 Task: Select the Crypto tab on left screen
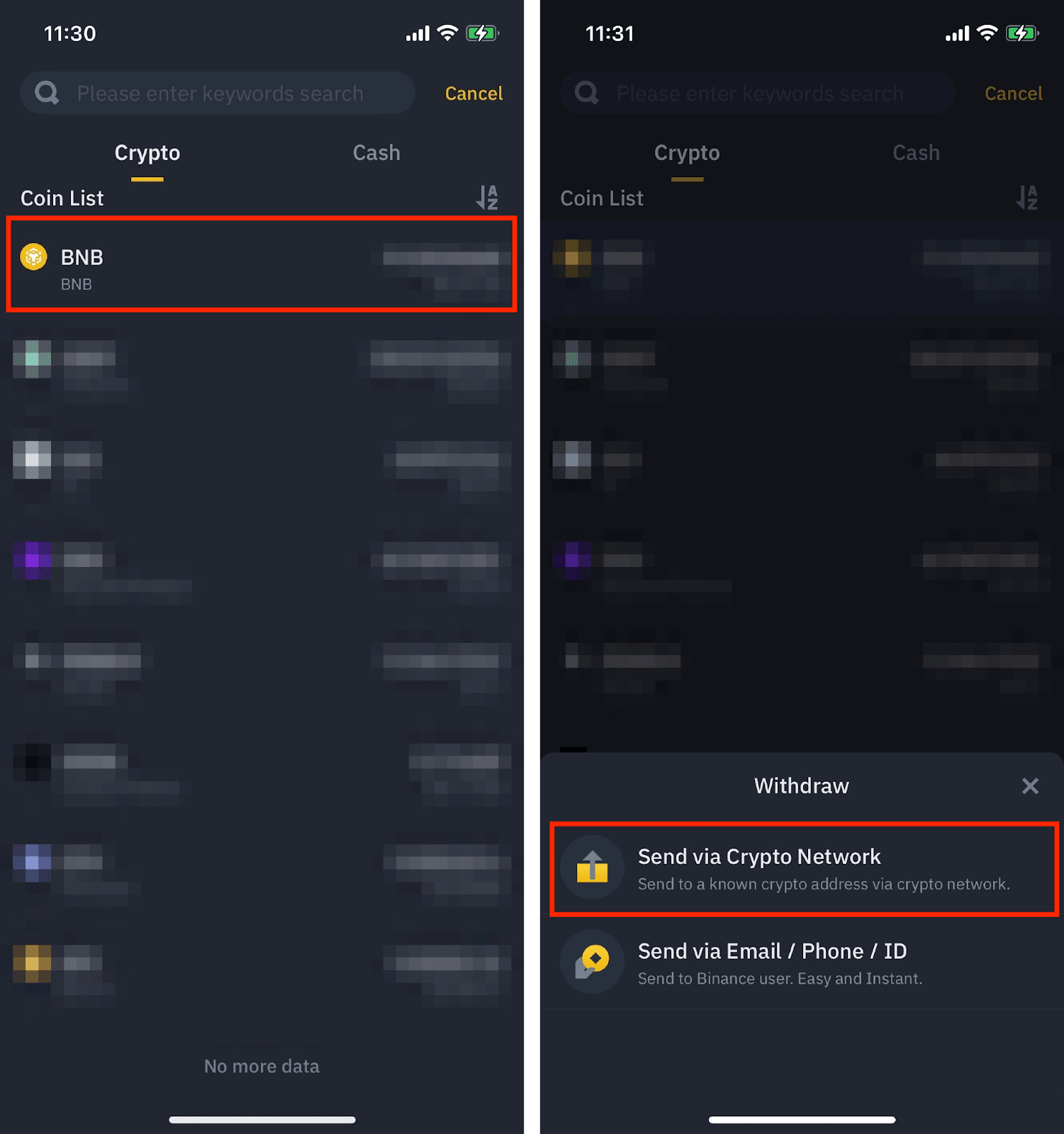click(147, 153)
